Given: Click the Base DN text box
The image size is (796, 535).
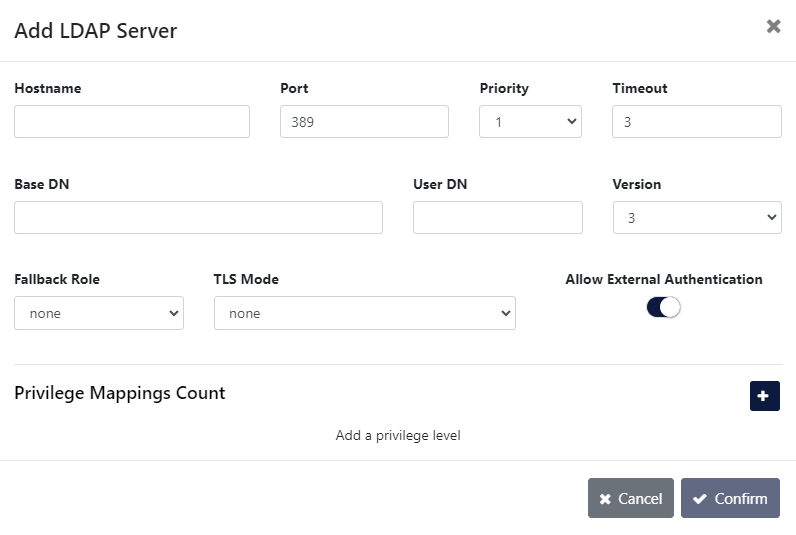Looking at the screenshot, I should (x=198, y=217).
